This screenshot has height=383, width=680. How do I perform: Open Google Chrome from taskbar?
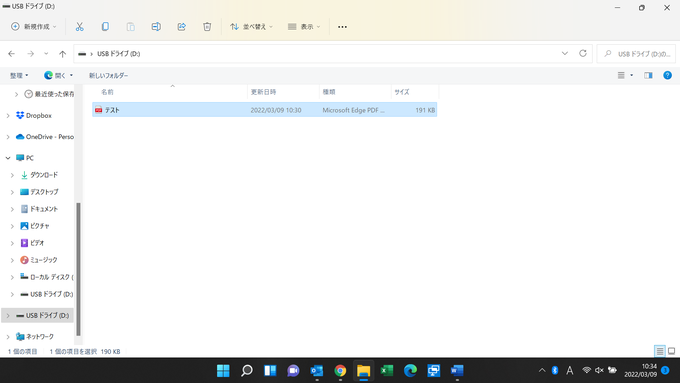340,370
